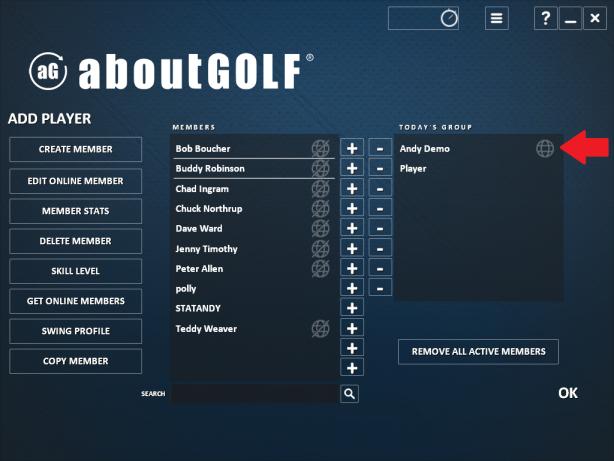This screenshot has height=461, width=614.
Task: Minimize the aboutGOLF window
Action: point(570,18)
